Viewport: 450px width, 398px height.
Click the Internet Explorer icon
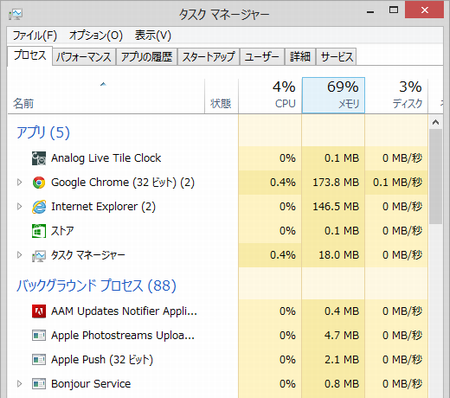(39, 207)
